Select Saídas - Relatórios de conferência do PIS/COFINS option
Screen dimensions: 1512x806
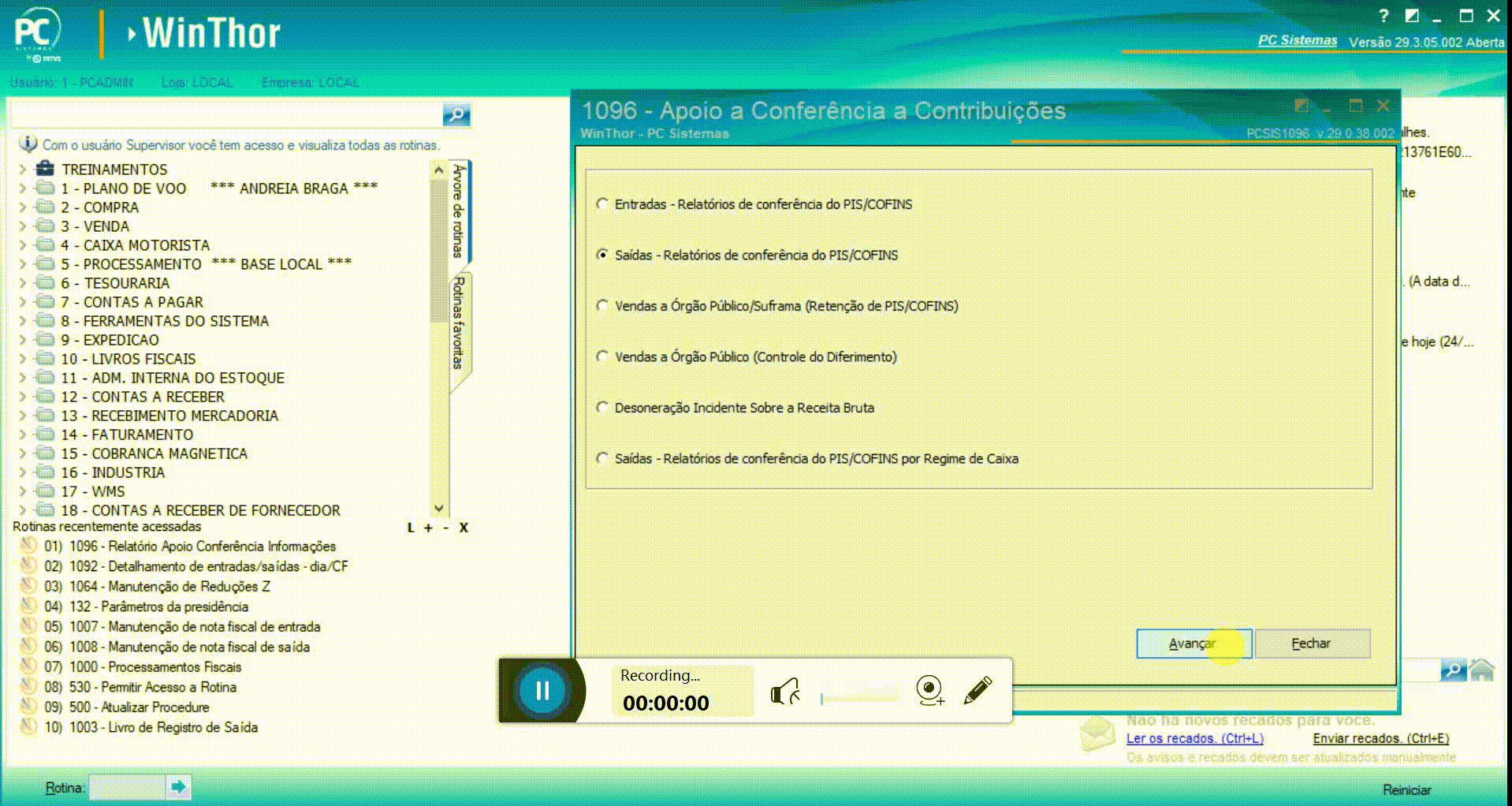click(602, 255)
